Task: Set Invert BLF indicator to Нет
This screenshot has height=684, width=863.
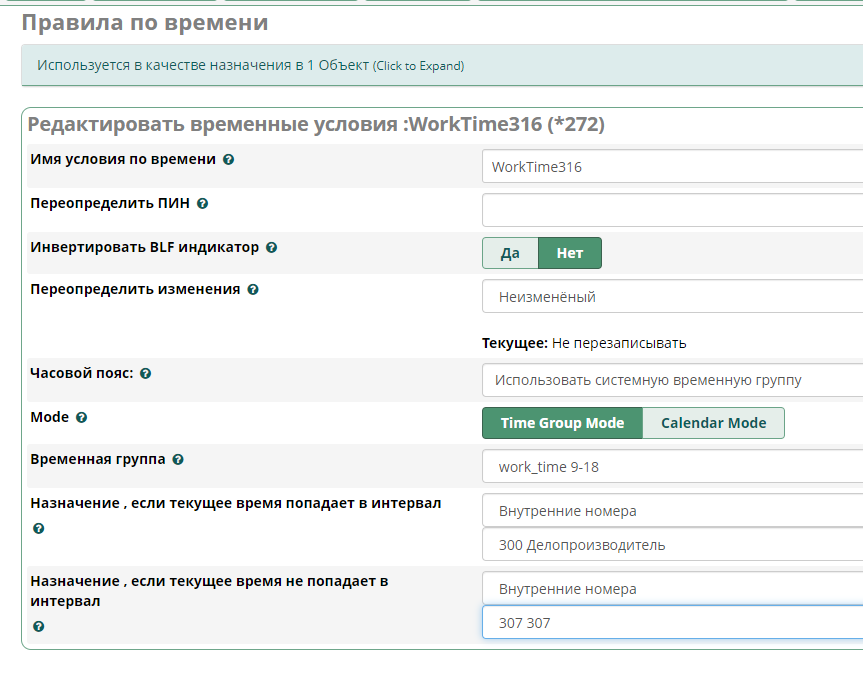Action: pyautogui.click(x=570, y=253)
